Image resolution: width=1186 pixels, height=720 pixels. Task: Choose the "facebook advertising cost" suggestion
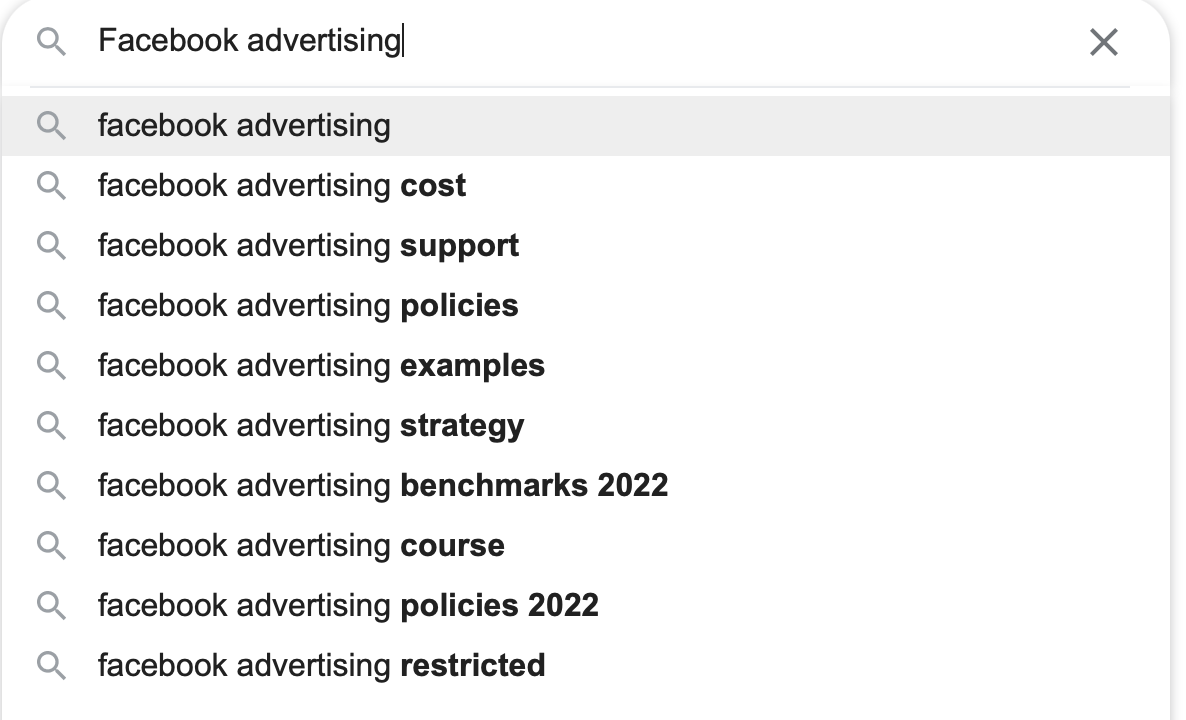[x=282, y=186]
